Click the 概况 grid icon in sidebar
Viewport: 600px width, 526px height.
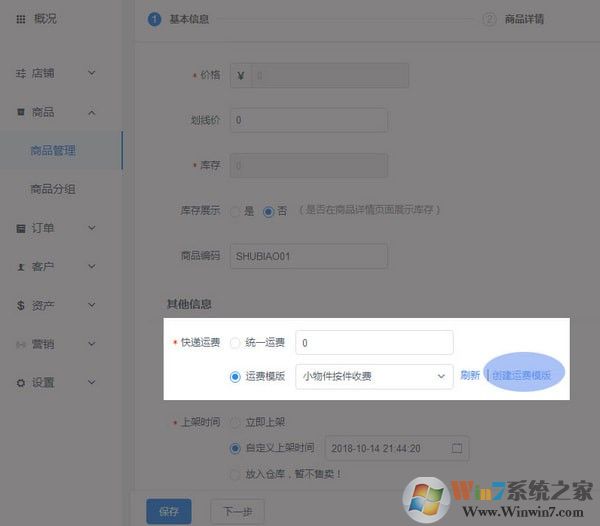tap(21, 19)
